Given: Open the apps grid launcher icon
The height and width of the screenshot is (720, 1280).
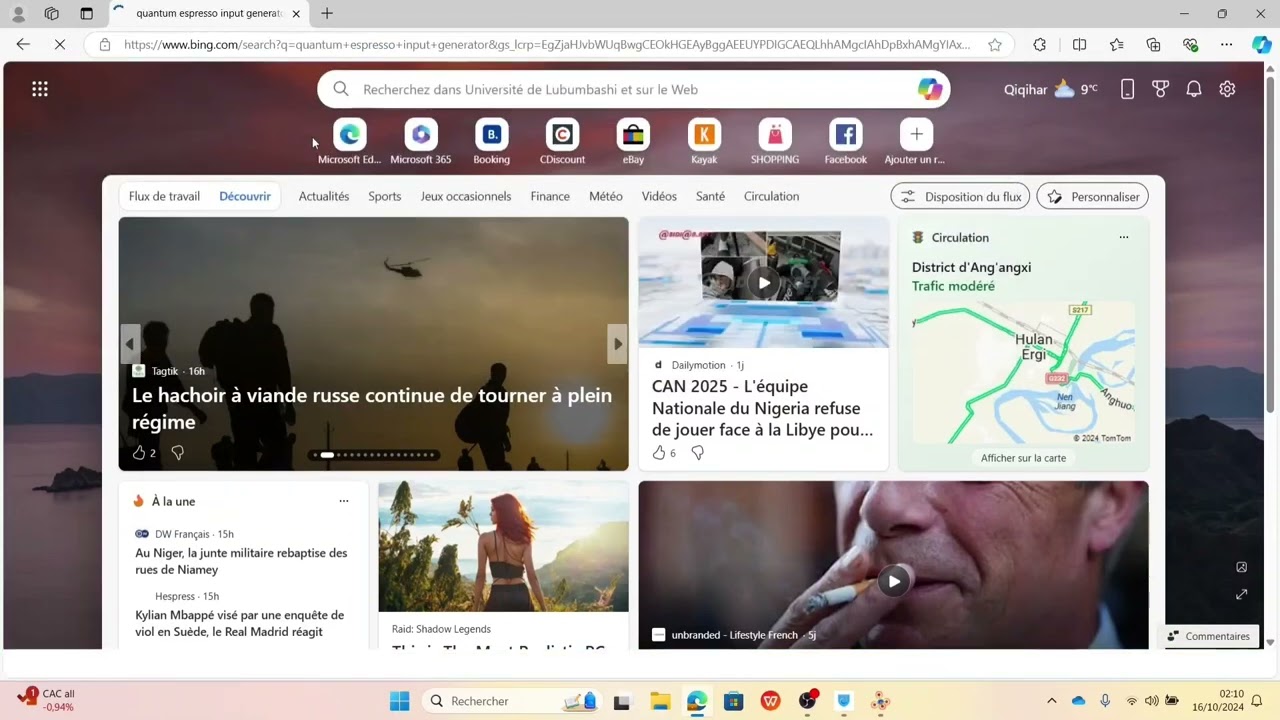Looking at the screenshot, I should tap(40, 89).
